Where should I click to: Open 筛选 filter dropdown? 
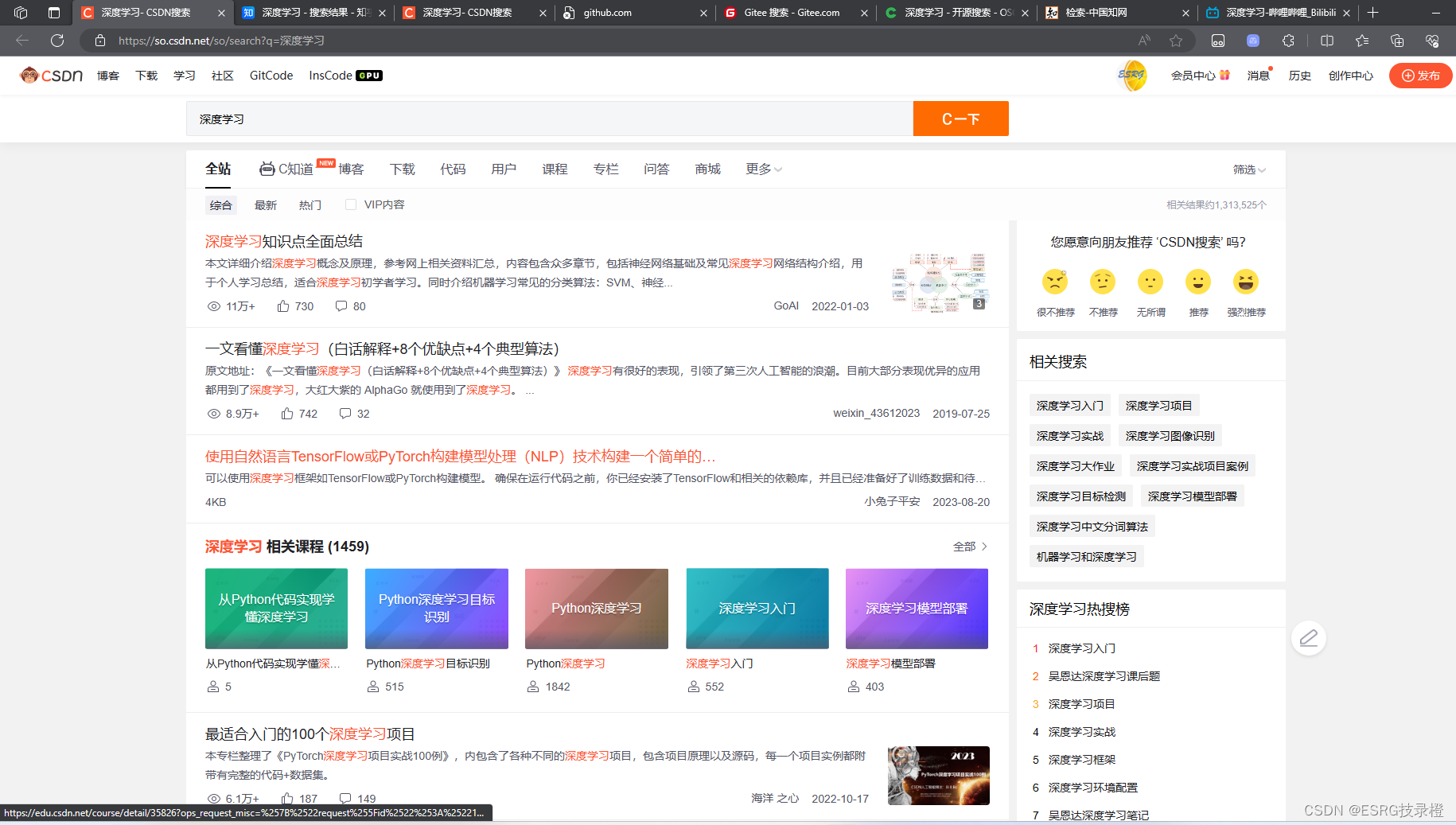(1249, 169)
